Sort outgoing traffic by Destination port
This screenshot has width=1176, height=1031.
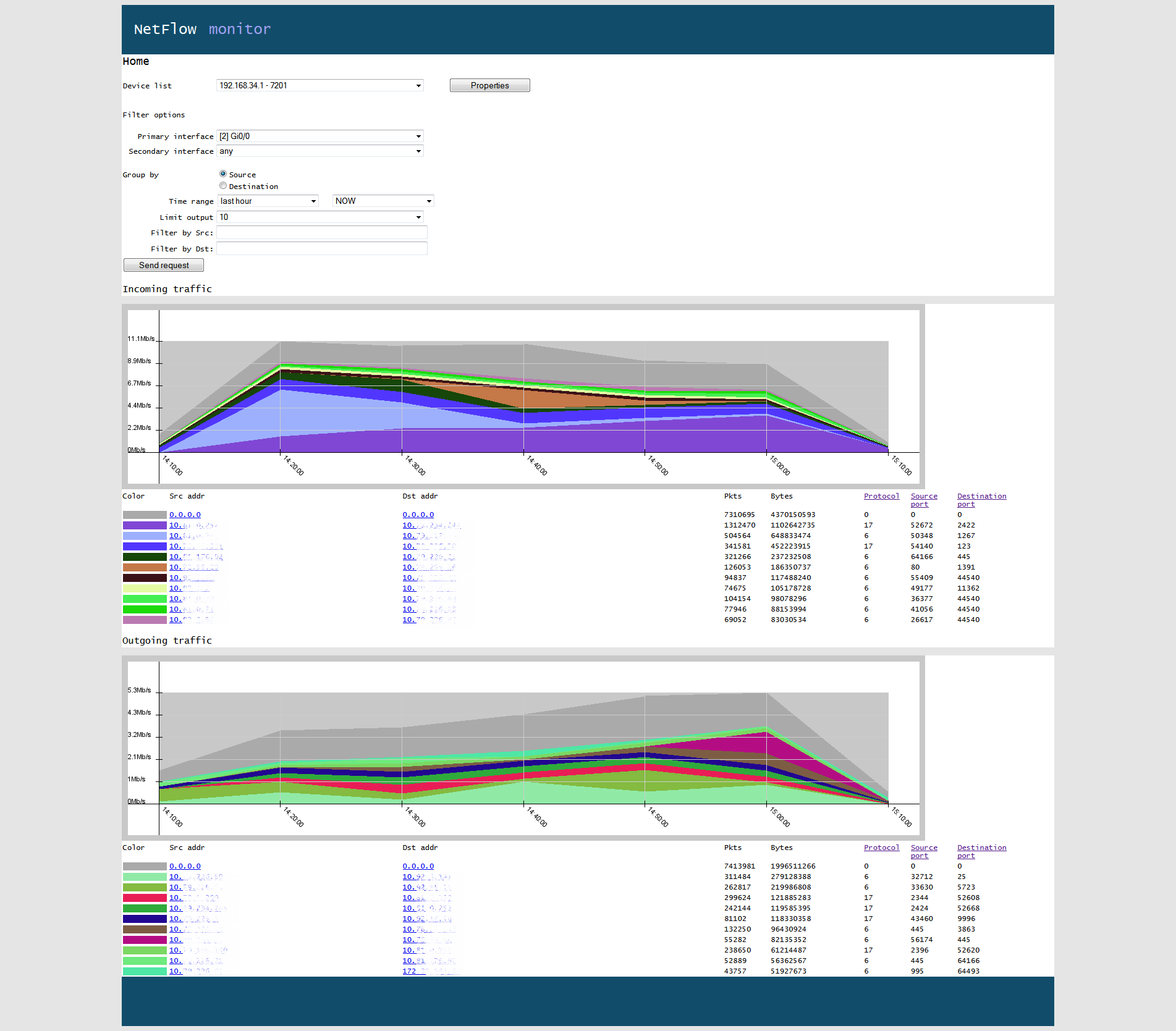tap(981, 851)
